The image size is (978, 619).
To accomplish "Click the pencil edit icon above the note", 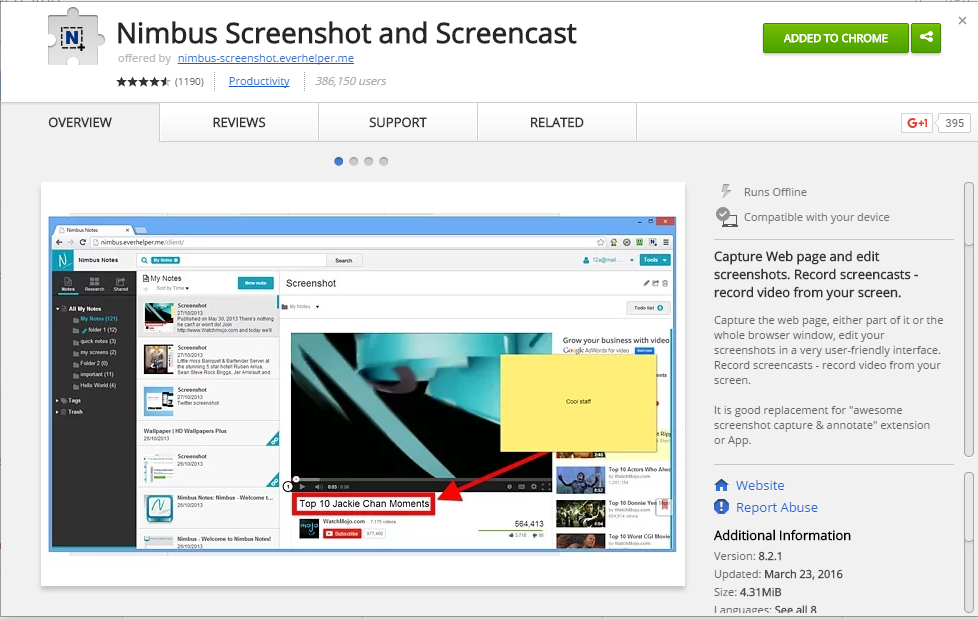I will (646, 284).
